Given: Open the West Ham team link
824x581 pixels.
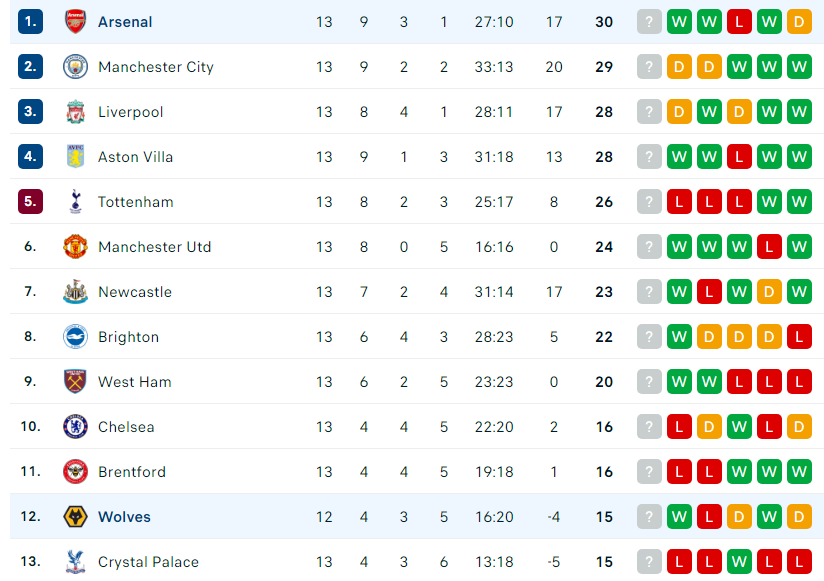Looking at the screenshot, I should tap(135, 382).
